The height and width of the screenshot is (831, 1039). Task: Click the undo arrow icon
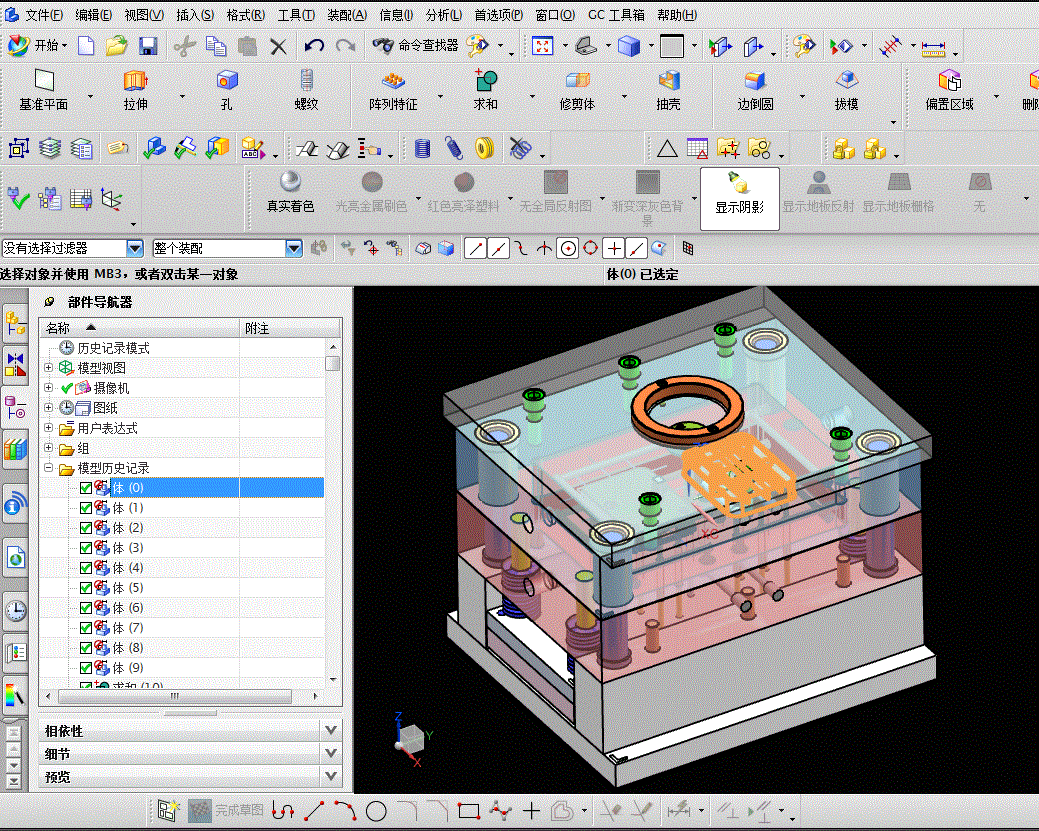click(x=314, y=46)
